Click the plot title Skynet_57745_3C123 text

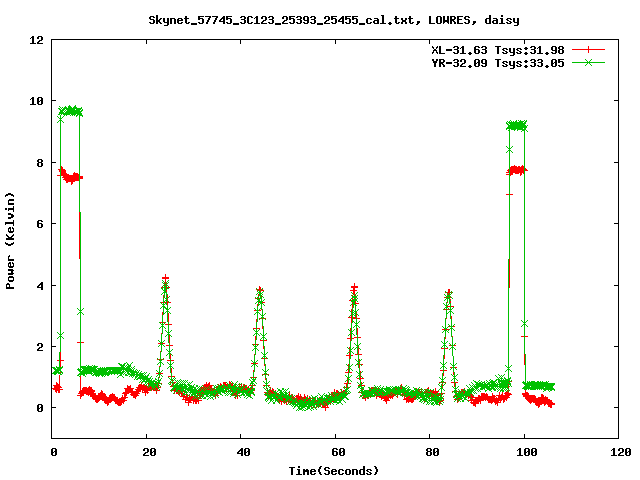(334, 20)
